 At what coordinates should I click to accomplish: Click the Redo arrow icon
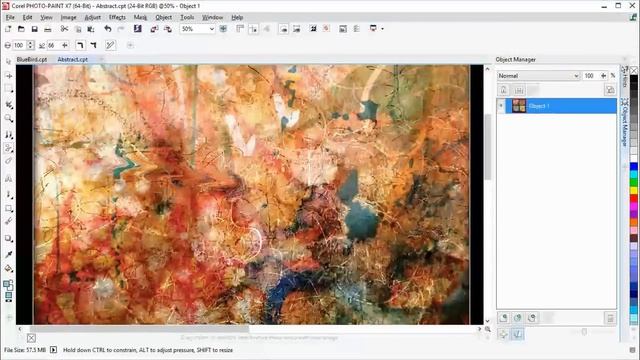[x=121, y=29]
